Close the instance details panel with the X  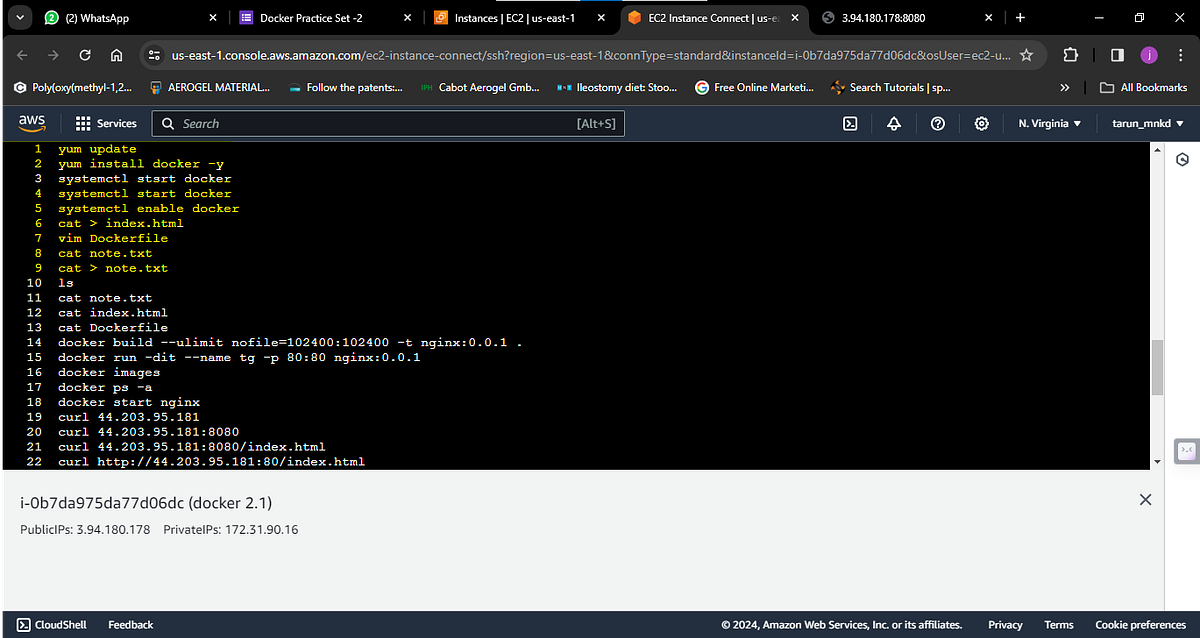point(1145,499)
